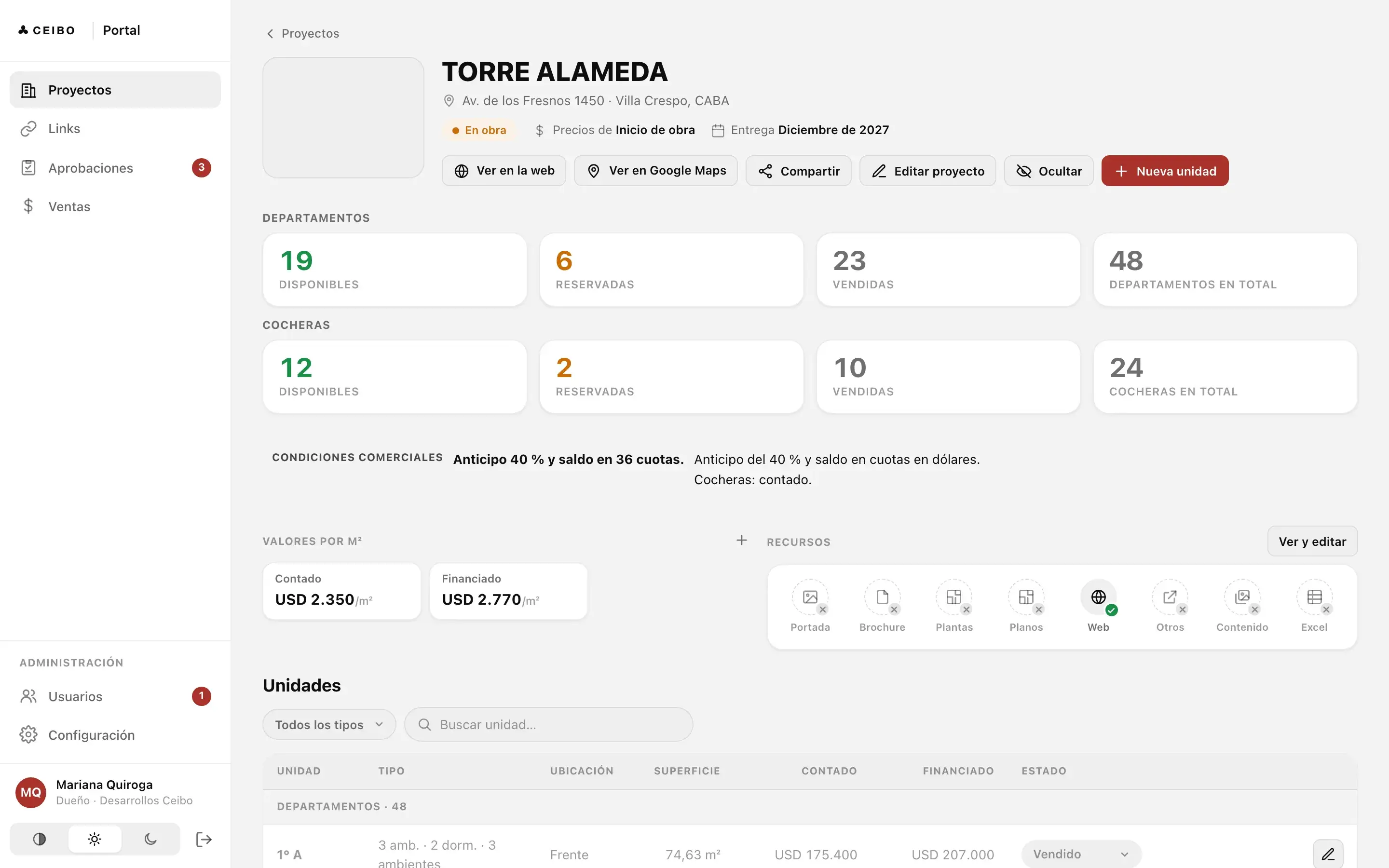The height and width of the screenshot is (868, 1389).
Task: Open the Web resource icon
Action: tap(1098, 597)
